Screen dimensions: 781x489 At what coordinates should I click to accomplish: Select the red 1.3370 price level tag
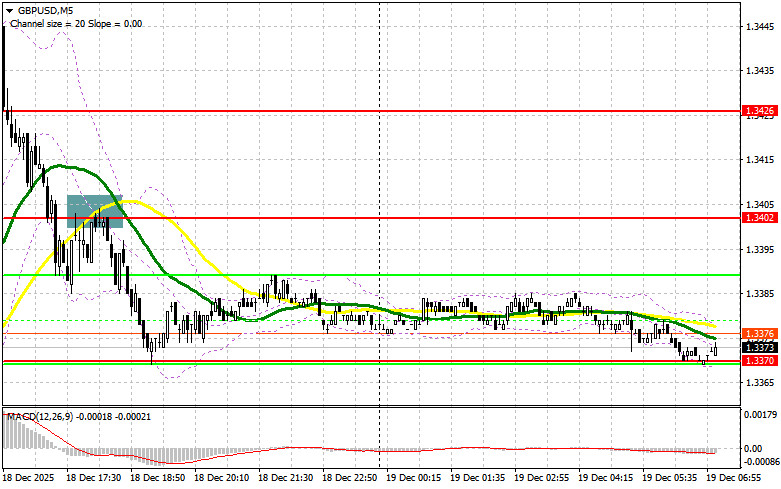point(756,360)
